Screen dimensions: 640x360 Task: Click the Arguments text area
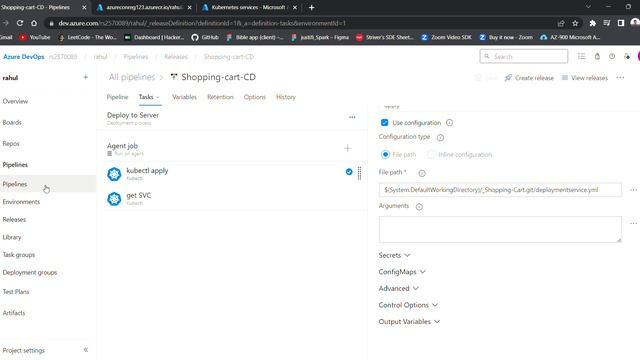500,229
